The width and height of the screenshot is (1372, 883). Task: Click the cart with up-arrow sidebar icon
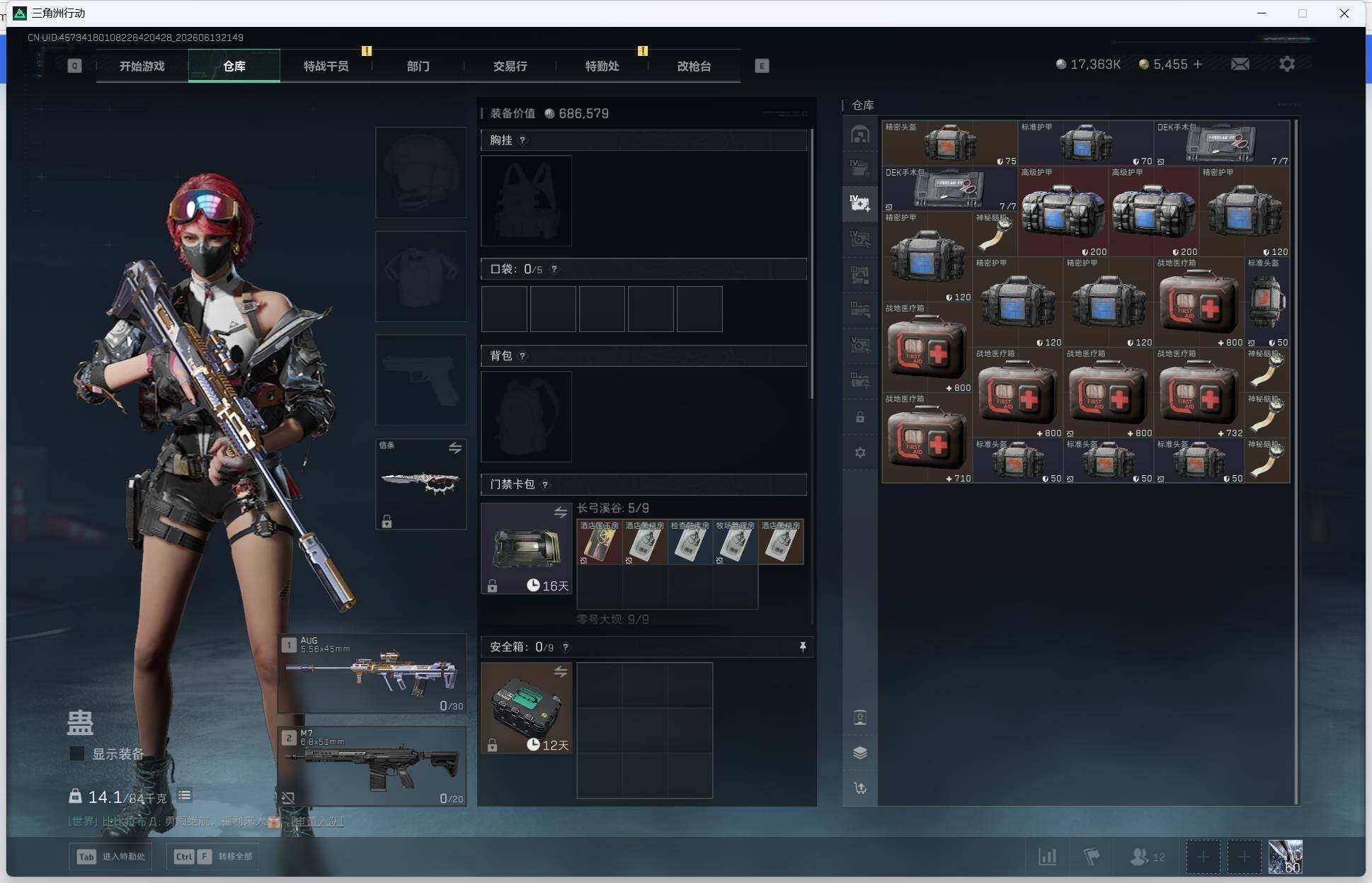point(860,788)
